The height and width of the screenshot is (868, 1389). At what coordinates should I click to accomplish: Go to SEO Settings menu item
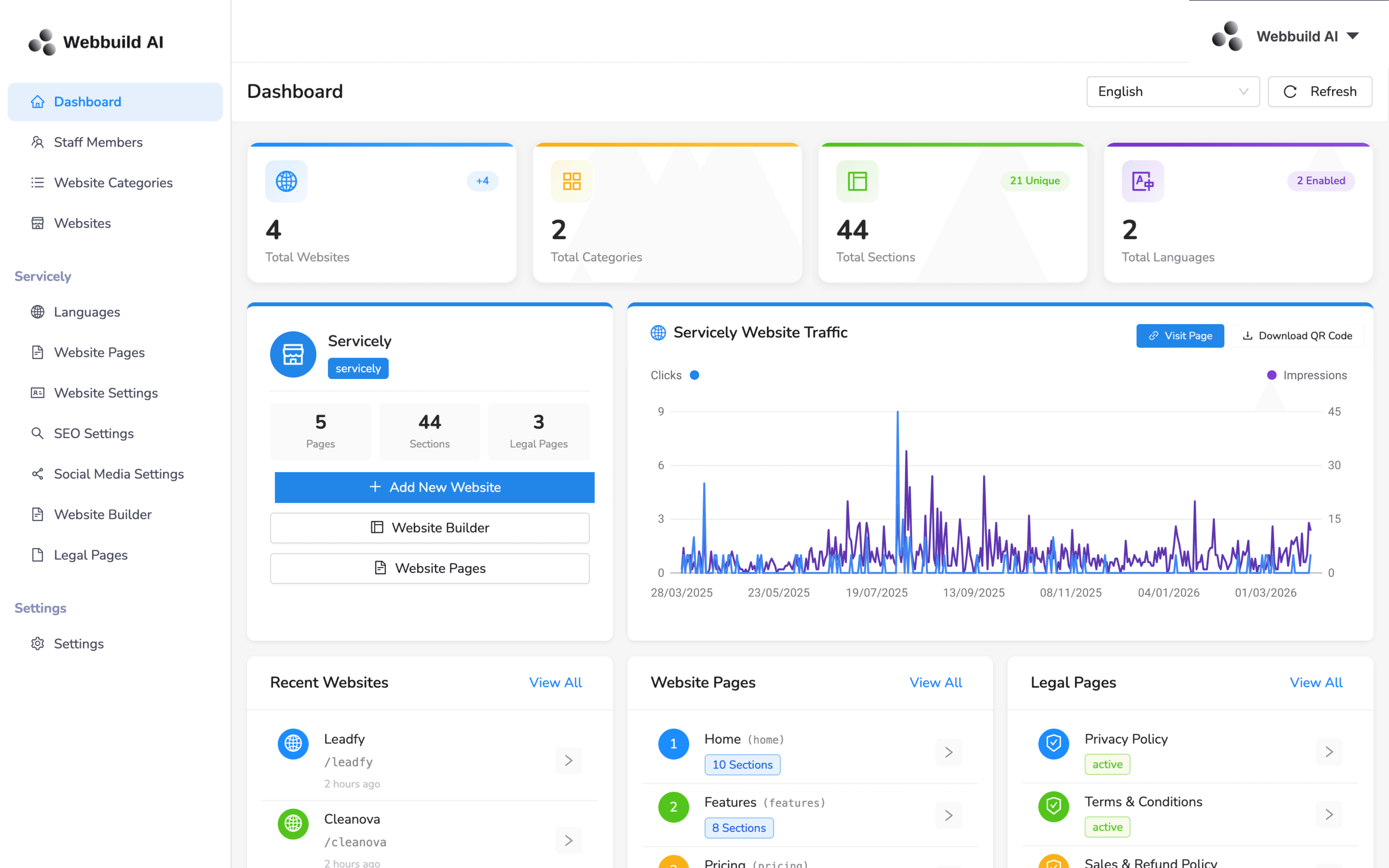[93, 433]
